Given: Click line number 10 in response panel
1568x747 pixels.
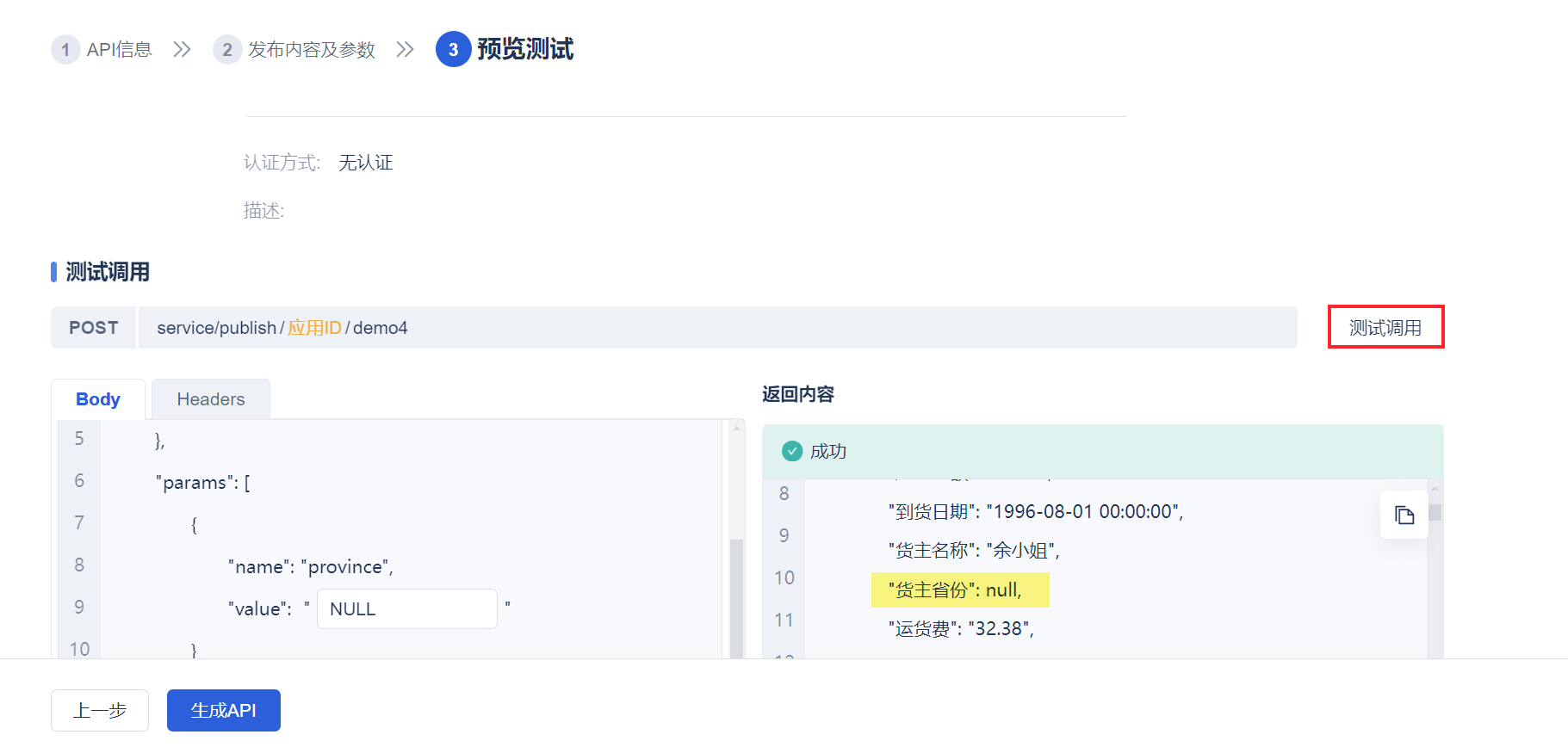Looking at the screenshot, I should pyautogui.click(x=784, y=577).
